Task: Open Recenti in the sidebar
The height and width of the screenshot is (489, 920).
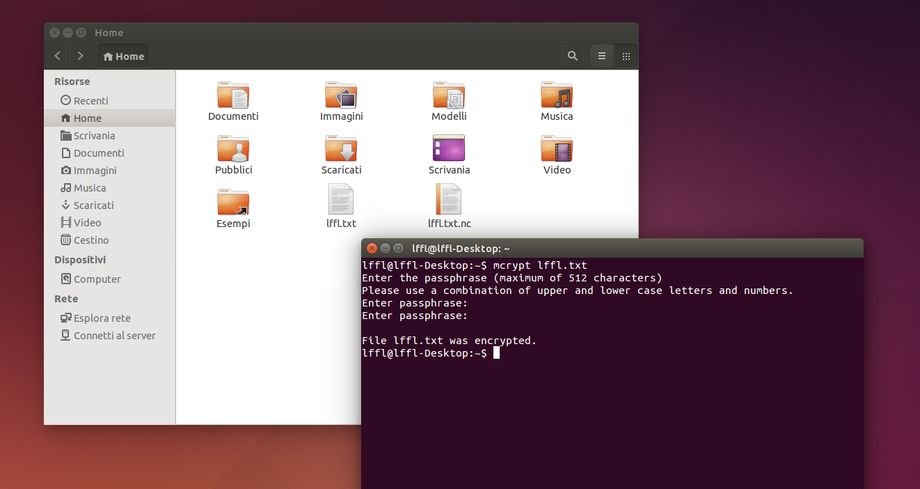Action: (90, 101)
